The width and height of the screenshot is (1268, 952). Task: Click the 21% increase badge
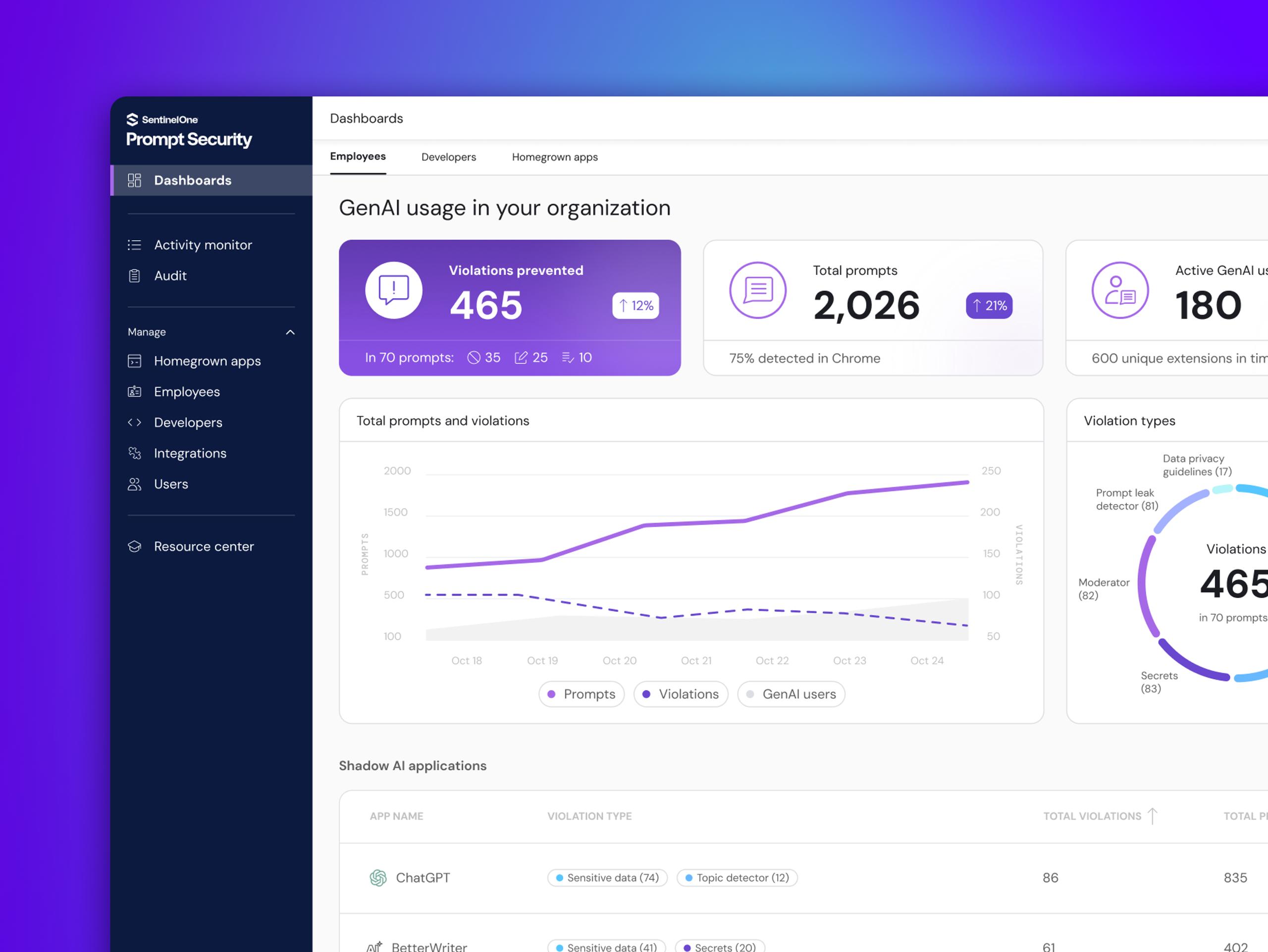[x=990, y=306]
